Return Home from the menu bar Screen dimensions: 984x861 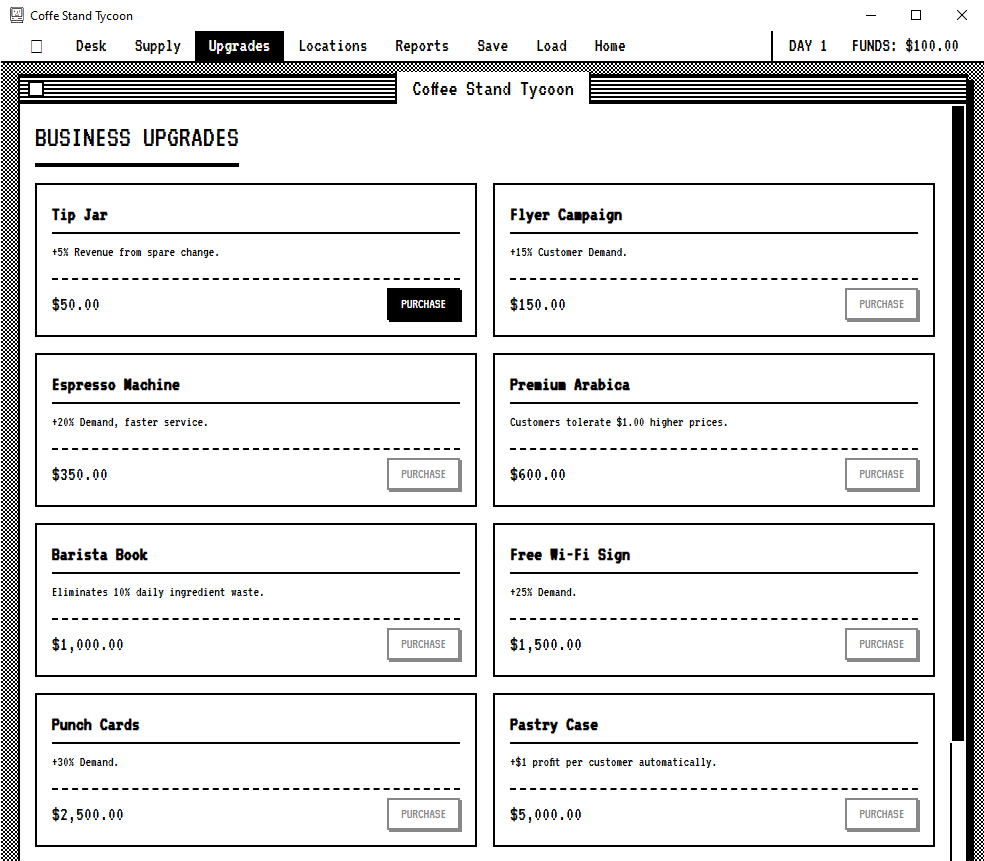(x=609, y=46)
